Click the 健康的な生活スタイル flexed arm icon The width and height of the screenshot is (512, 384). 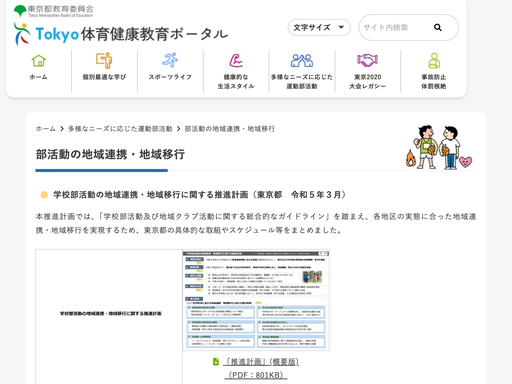tap(236, 60)
